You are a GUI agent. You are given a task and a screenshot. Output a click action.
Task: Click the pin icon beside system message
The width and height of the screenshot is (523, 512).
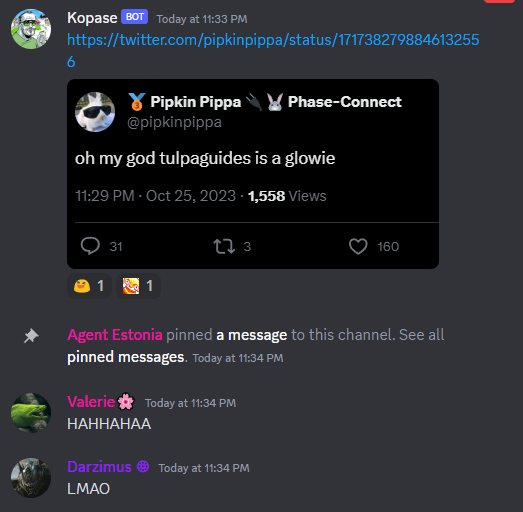(31, 336)
